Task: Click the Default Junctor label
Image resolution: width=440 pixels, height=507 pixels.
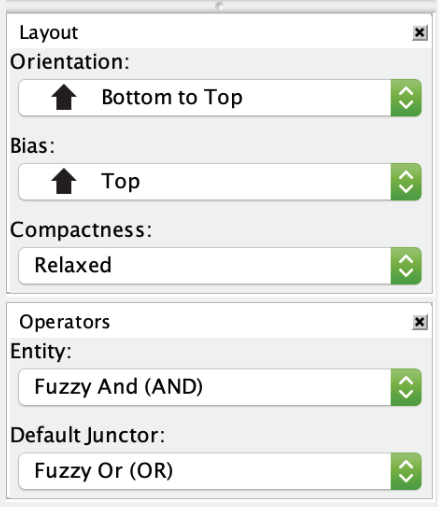Action: coord(88,435)
